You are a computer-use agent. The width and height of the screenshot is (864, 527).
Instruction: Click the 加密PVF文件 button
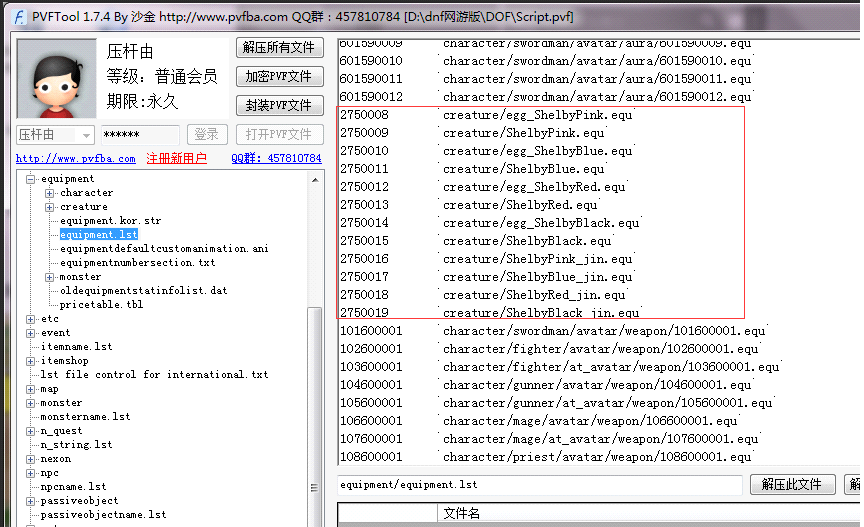point(280,76)
